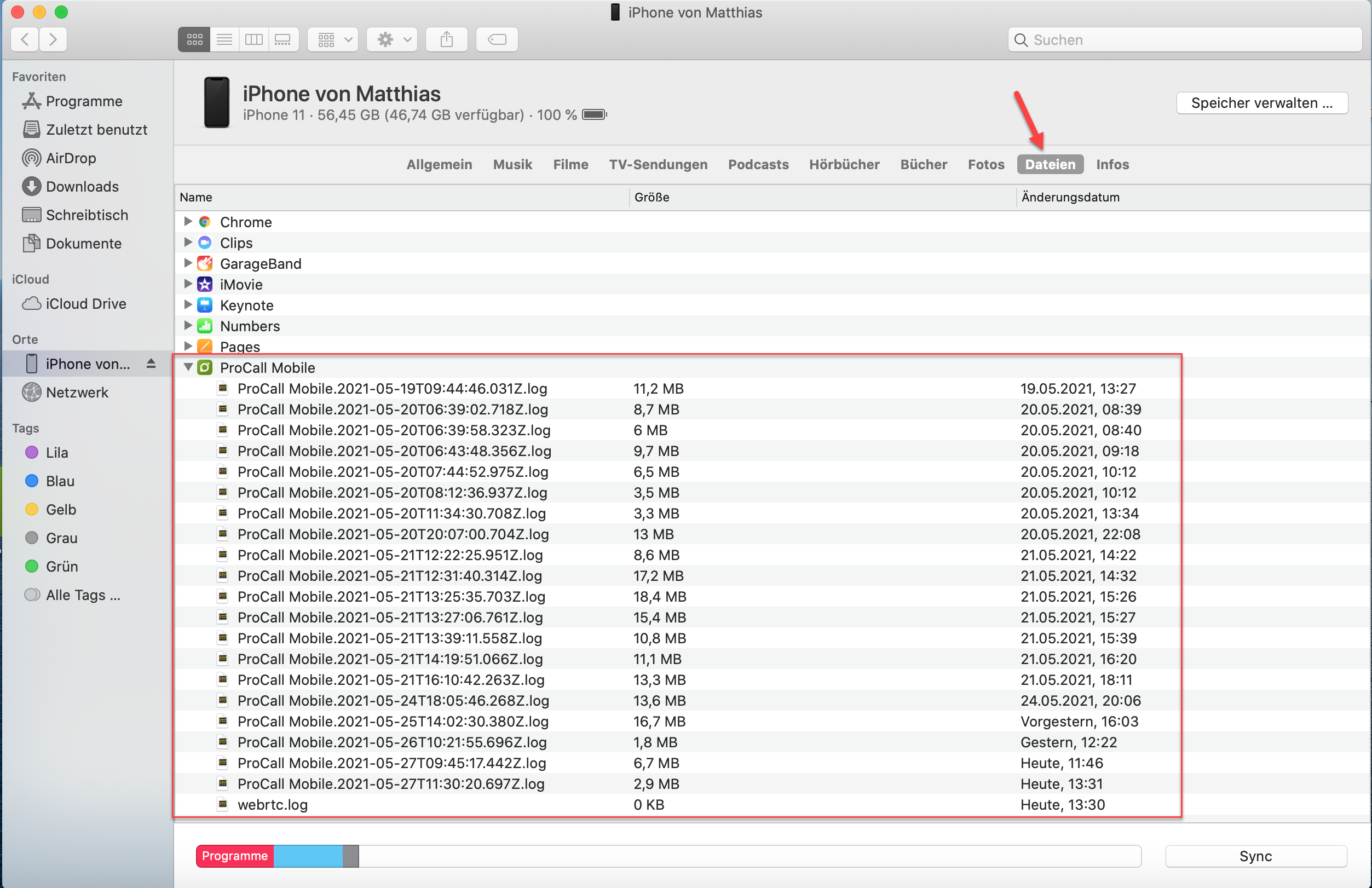Collapse the ProCall Mobile disclosure triangle

coord(188,367)
